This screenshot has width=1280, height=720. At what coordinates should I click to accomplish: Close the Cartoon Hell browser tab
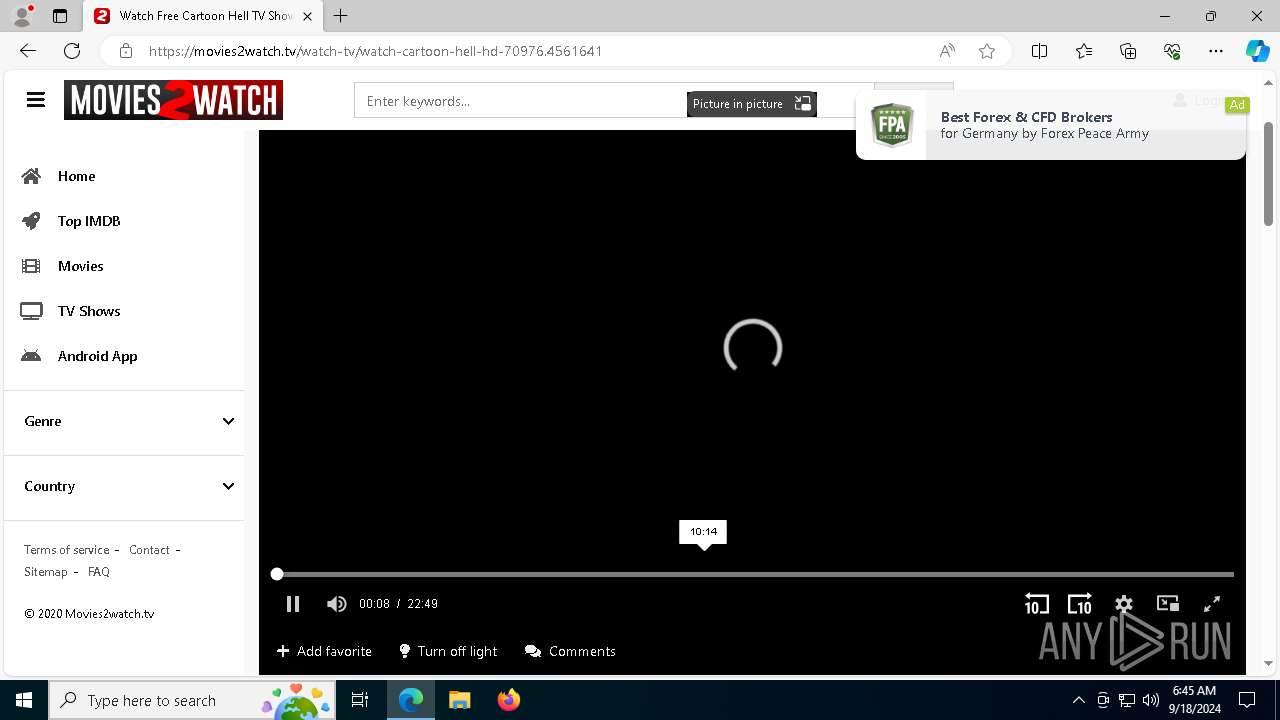pyautogui.click(x=308, y=16)
